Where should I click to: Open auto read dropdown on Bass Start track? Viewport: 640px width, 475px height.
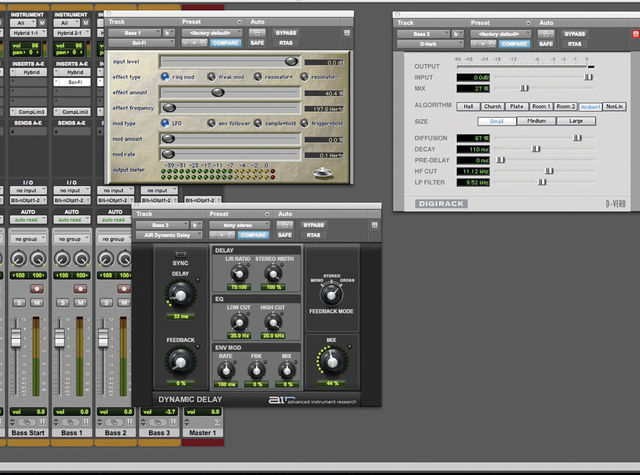click(x=28, y=220)
